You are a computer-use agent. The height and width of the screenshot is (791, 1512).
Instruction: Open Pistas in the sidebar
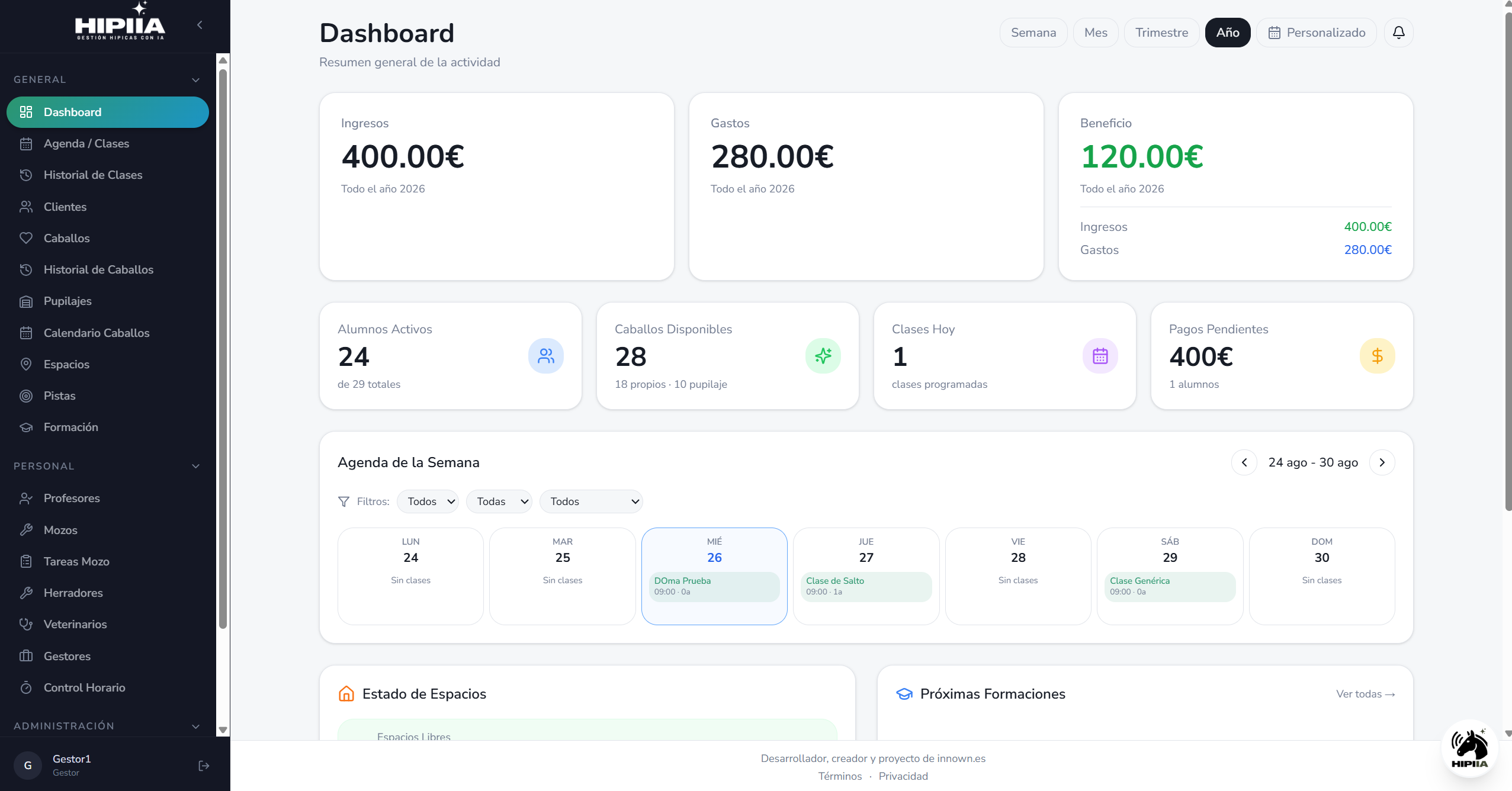pos(108,395)
